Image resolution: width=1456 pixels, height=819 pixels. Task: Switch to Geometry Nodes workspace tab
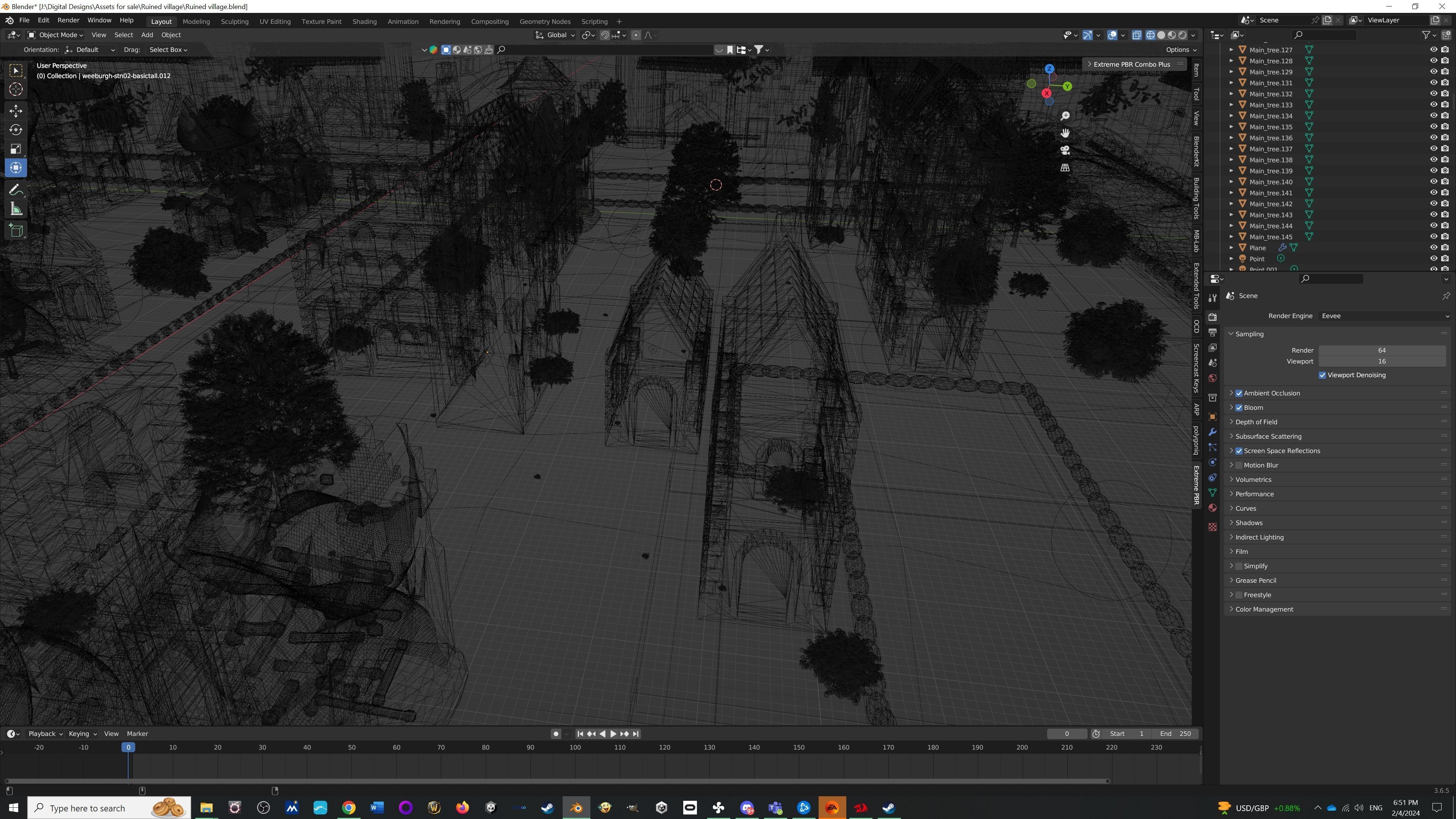click(545, 22)
